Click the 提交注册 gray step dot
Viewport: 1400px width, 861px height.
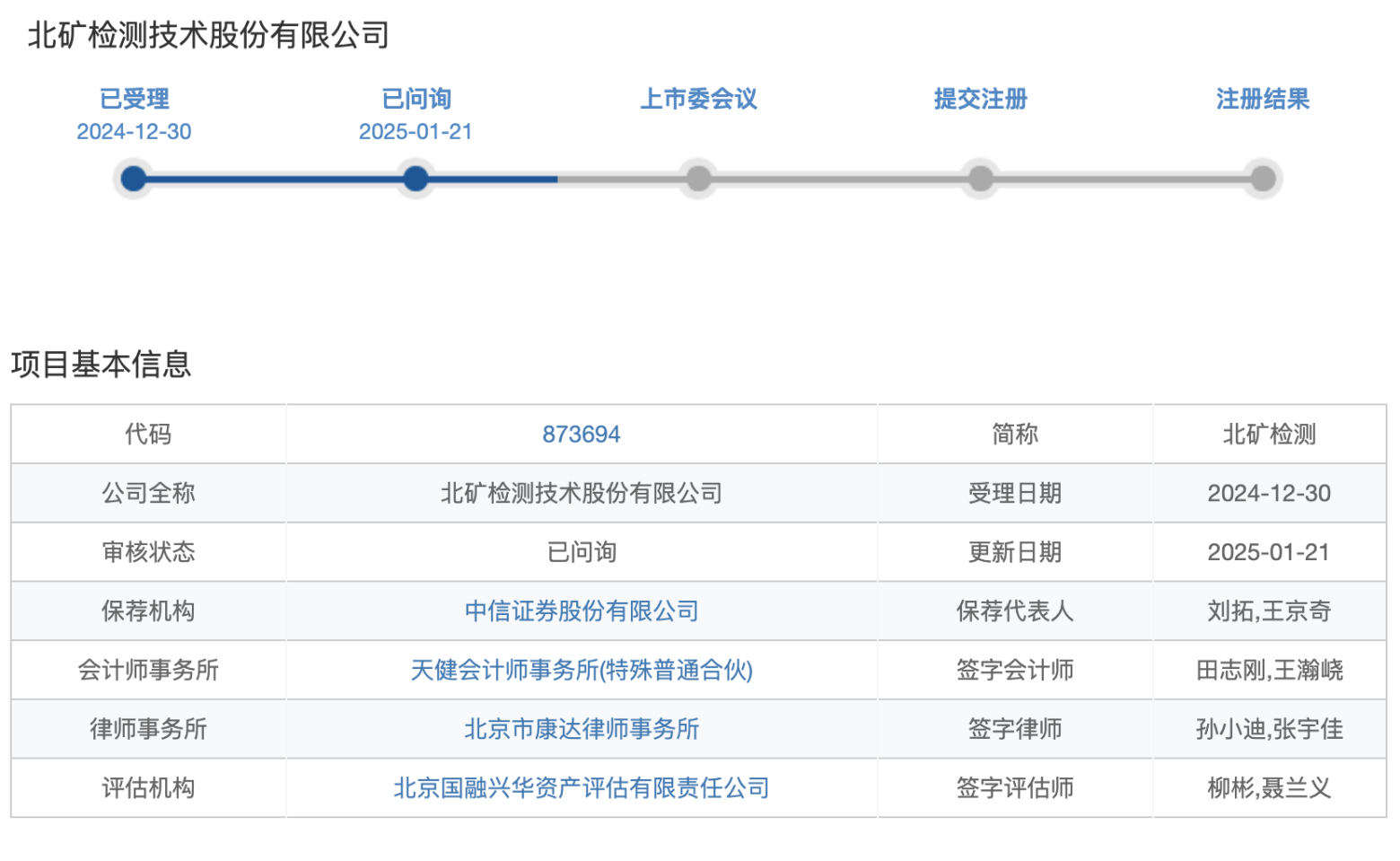point(981,179)
